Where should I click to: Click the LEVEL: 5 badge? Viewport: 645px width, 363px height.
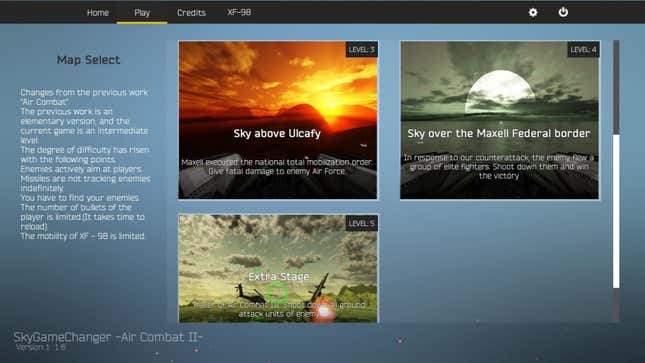pos(362,223)
